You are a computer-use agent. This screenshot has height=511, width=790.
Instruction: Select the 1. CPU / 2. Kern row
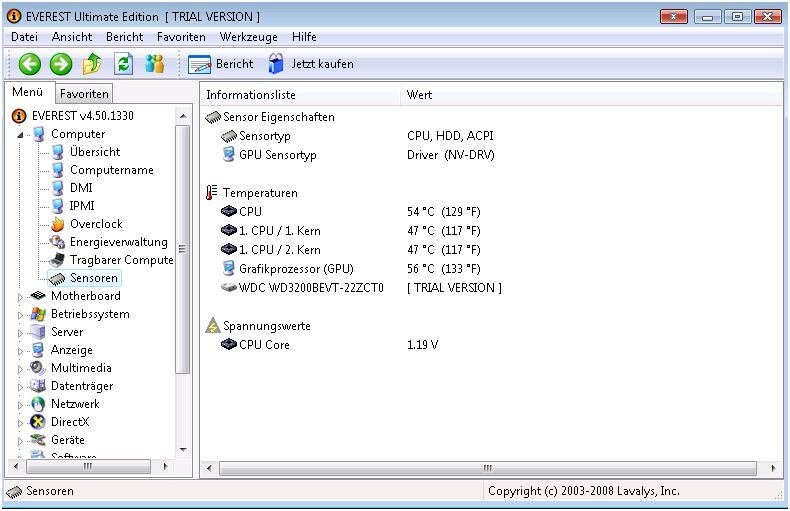[351, 250]
